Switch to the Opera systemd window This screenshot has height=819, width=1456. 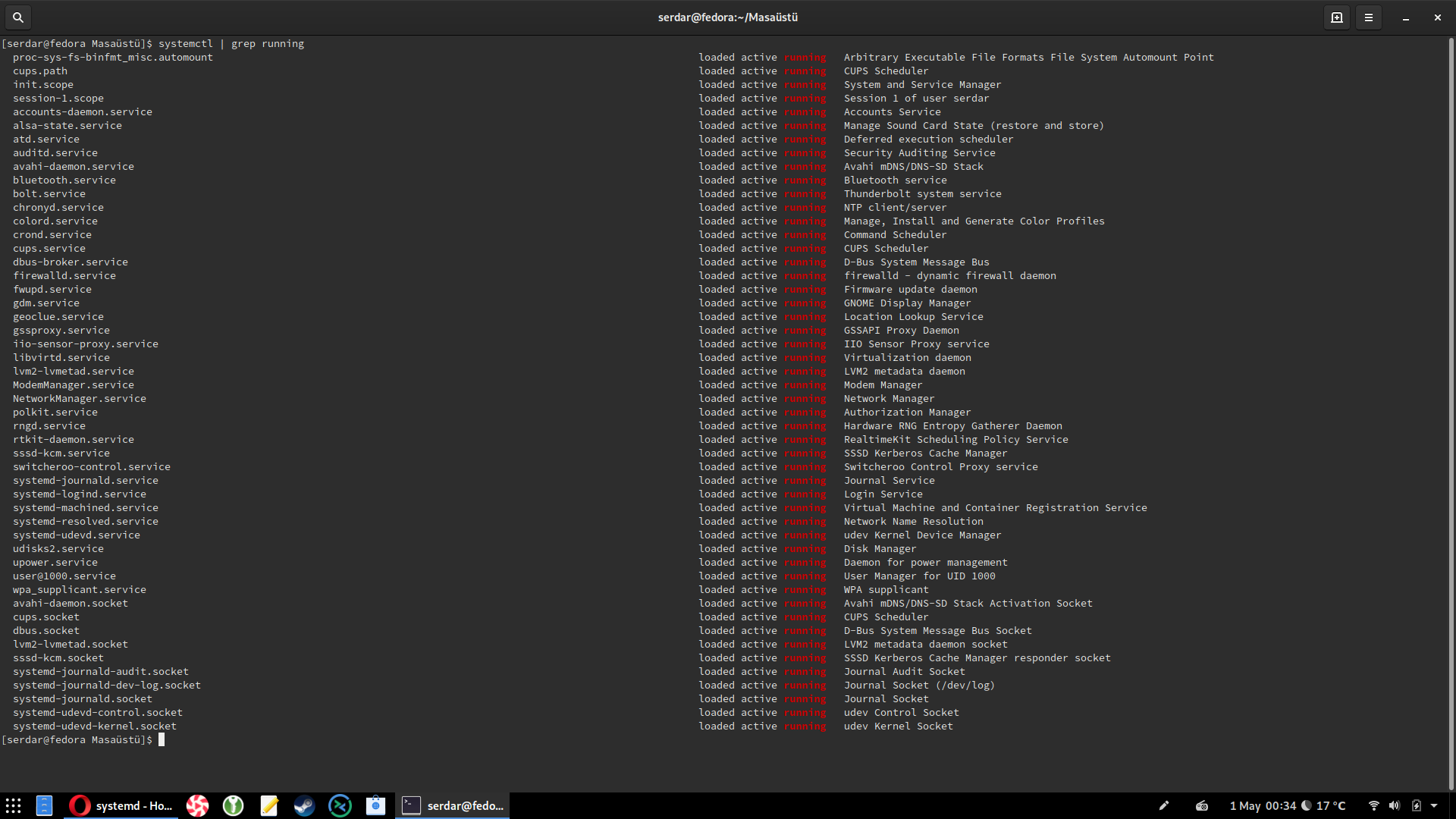121,805
